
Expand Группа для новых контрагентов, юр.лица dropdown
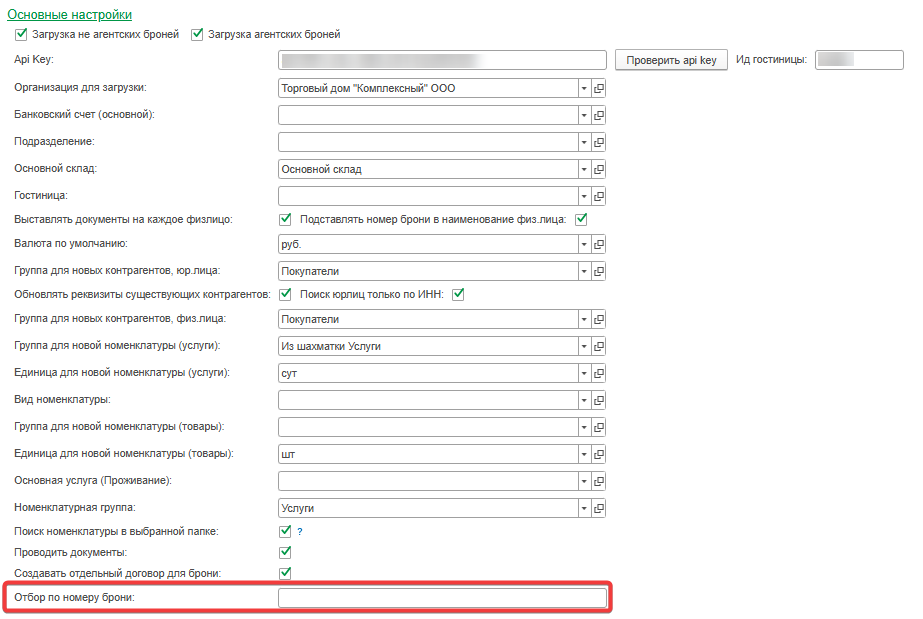[584, 271]
